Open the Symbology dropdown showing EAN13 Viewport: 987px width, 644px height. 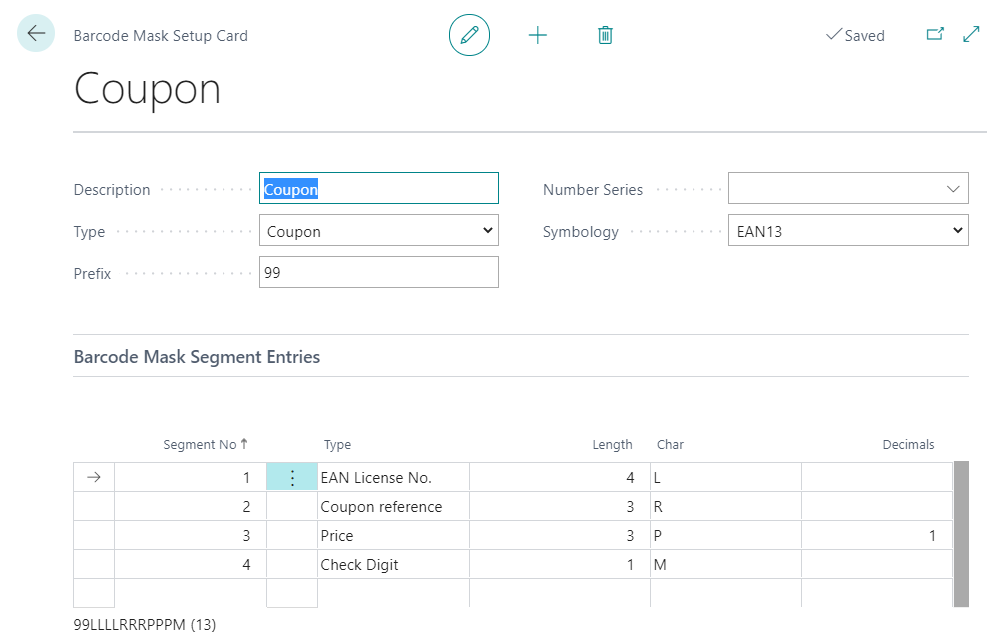click(847, 231)
